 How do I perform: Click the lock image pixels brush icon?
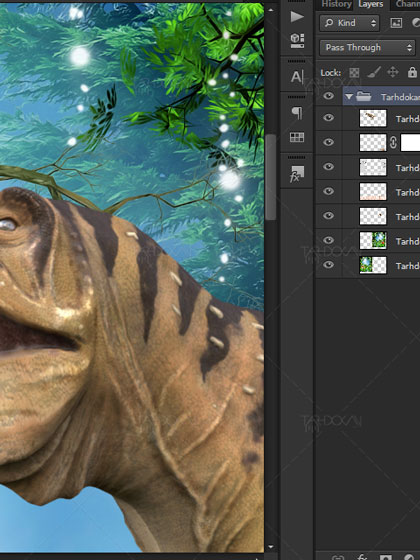pyautogui.click(x=373, y=73)
